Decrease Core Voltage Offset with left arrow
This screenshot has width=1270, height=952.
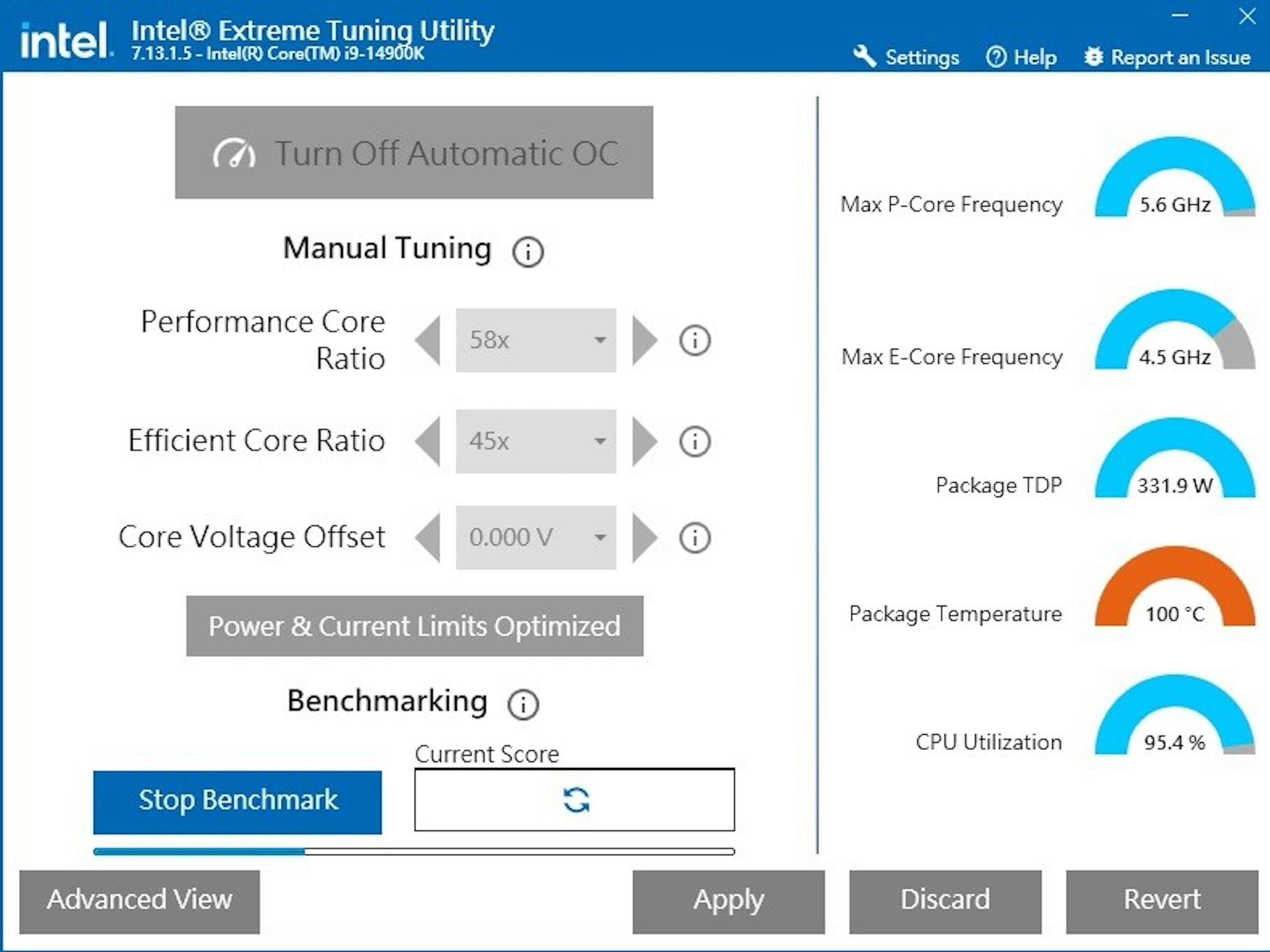[x=428, y=538]
